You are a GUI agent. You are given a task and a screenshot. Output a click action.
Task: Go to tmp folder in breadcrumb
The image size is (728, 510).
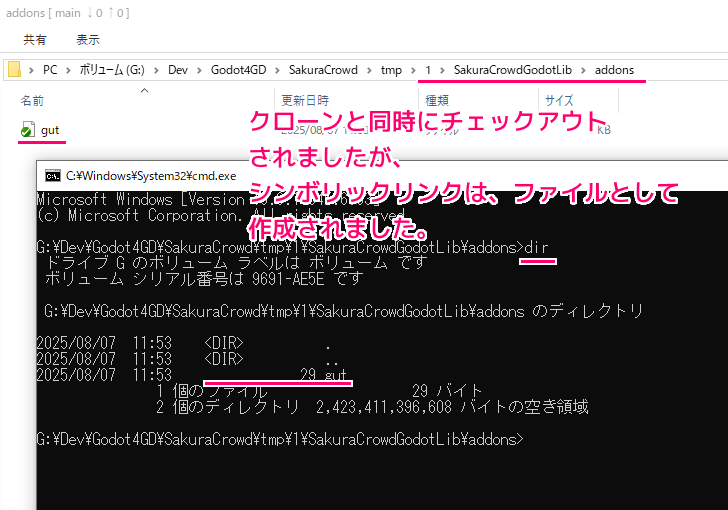tap(391, 70)
